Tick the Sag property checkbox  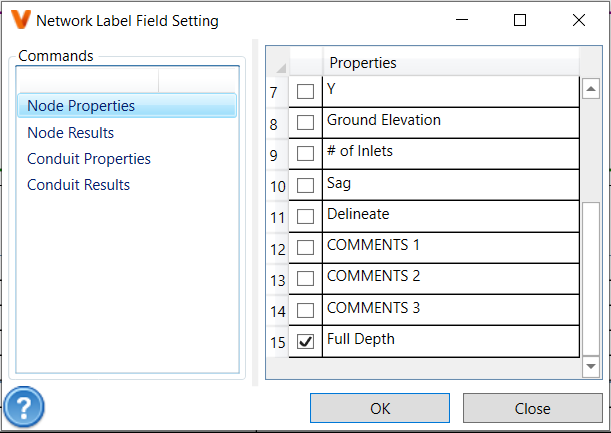click(306, 185)
